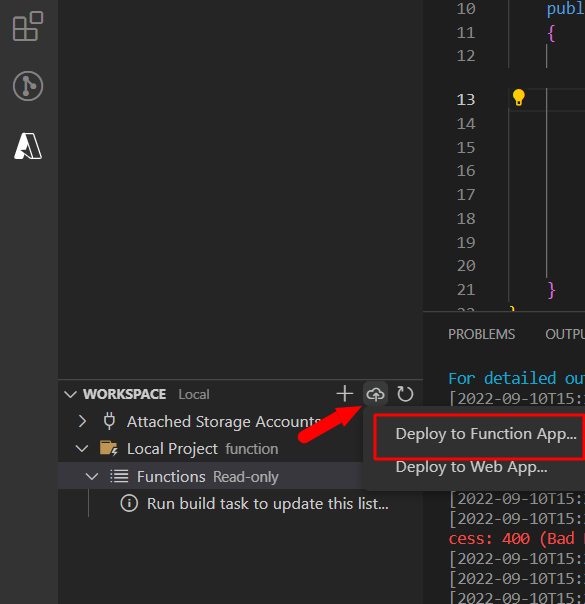
Task: Click line number 13 in editor gutter
Action: [466, 99]
